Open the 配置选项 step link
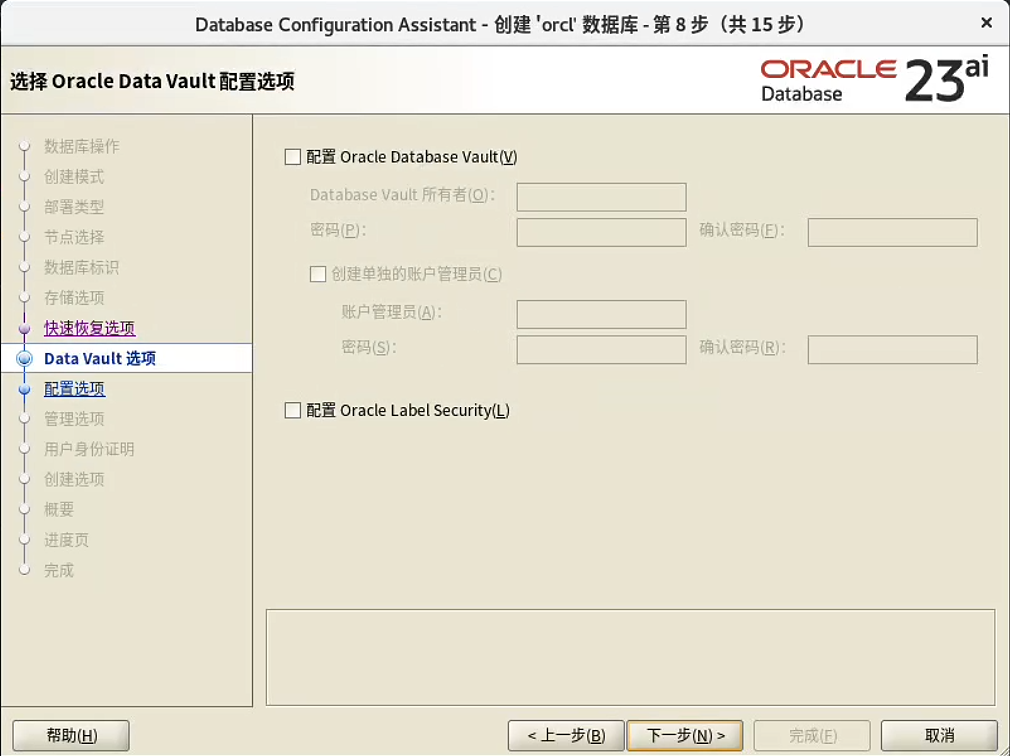 (74, 389)
